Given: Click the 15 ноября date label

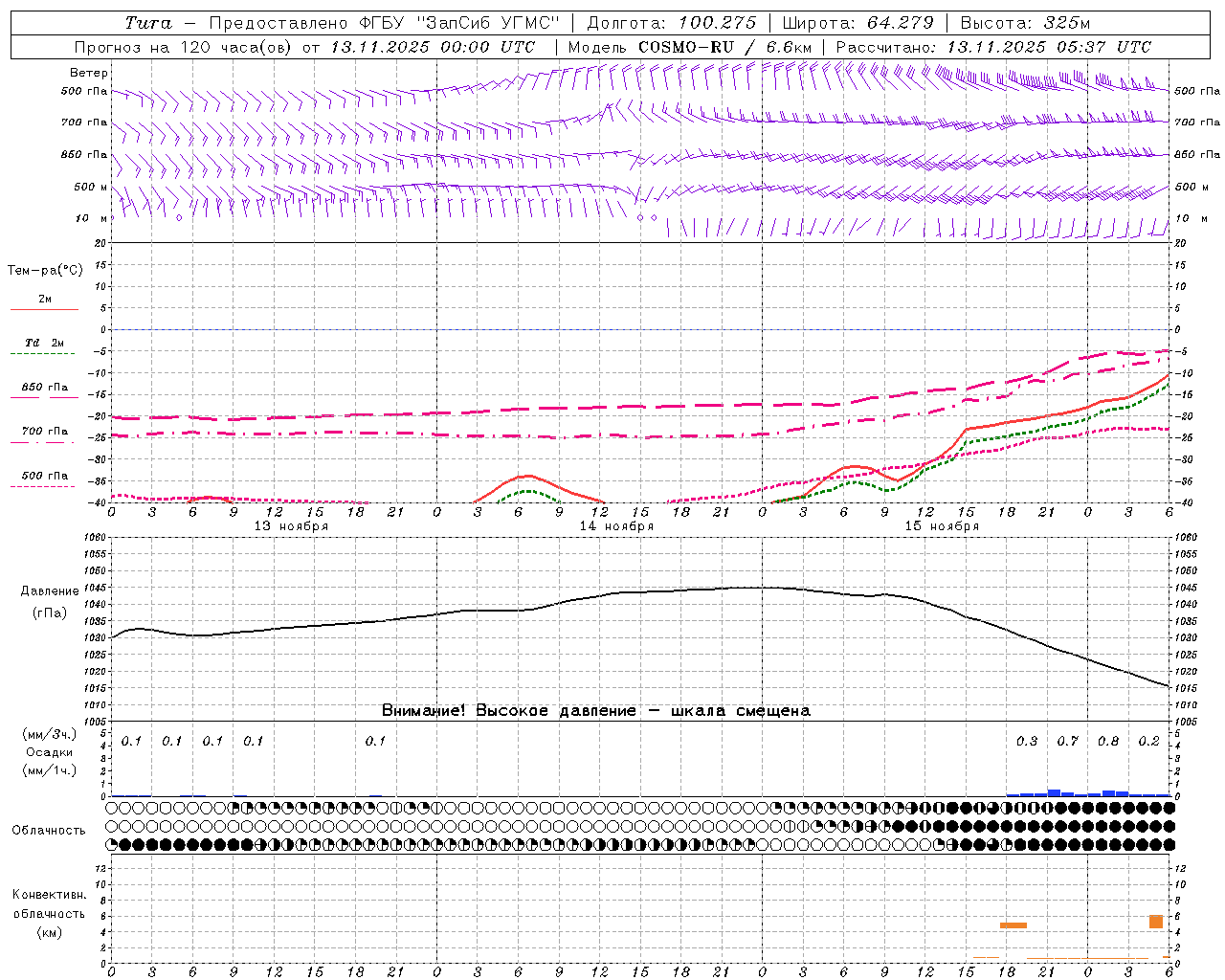Looking at the screenshot, I should tap(942, 526).
